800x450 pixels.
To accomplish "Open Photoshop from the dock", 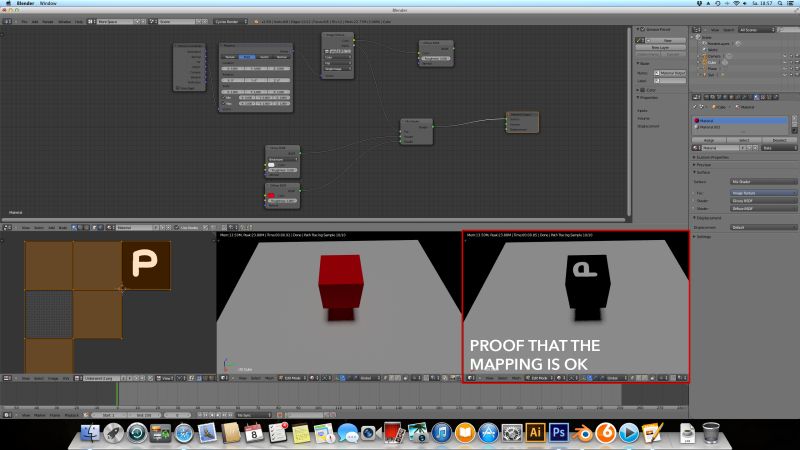I will (558, 433).
